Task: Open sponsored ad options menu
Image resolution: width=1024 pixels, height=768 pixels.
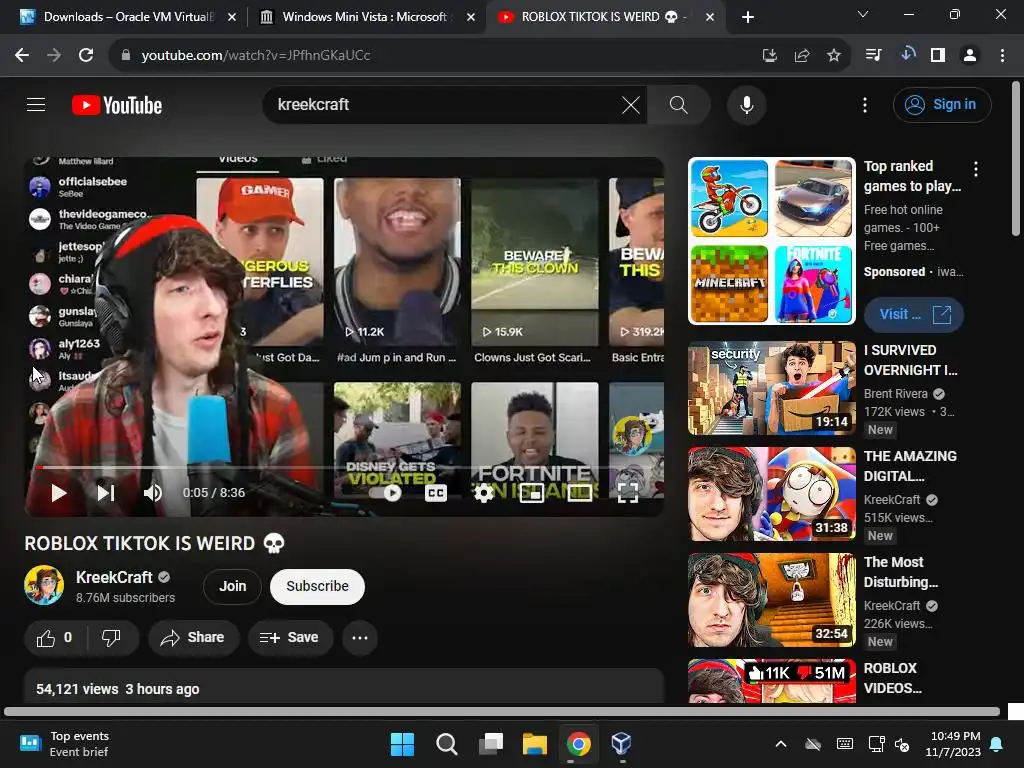Action: point(976,169)
